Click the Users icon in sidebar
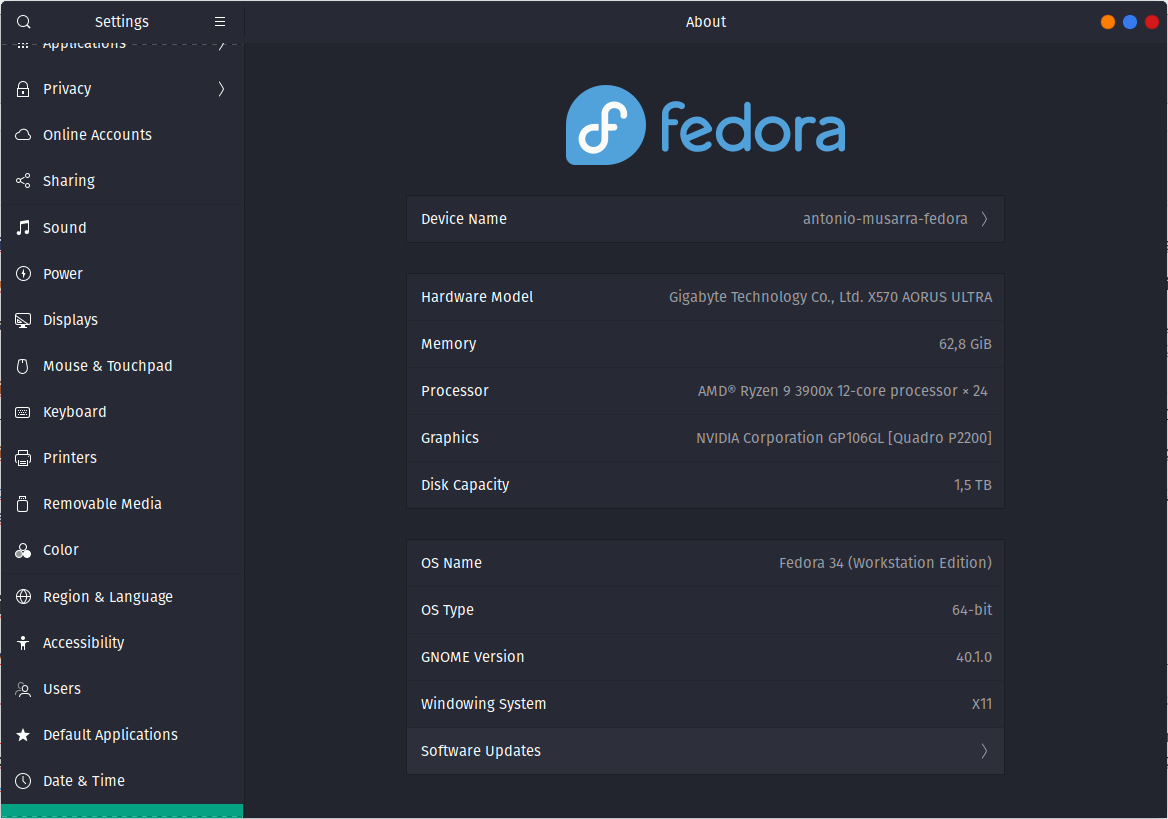 [23, 689]
